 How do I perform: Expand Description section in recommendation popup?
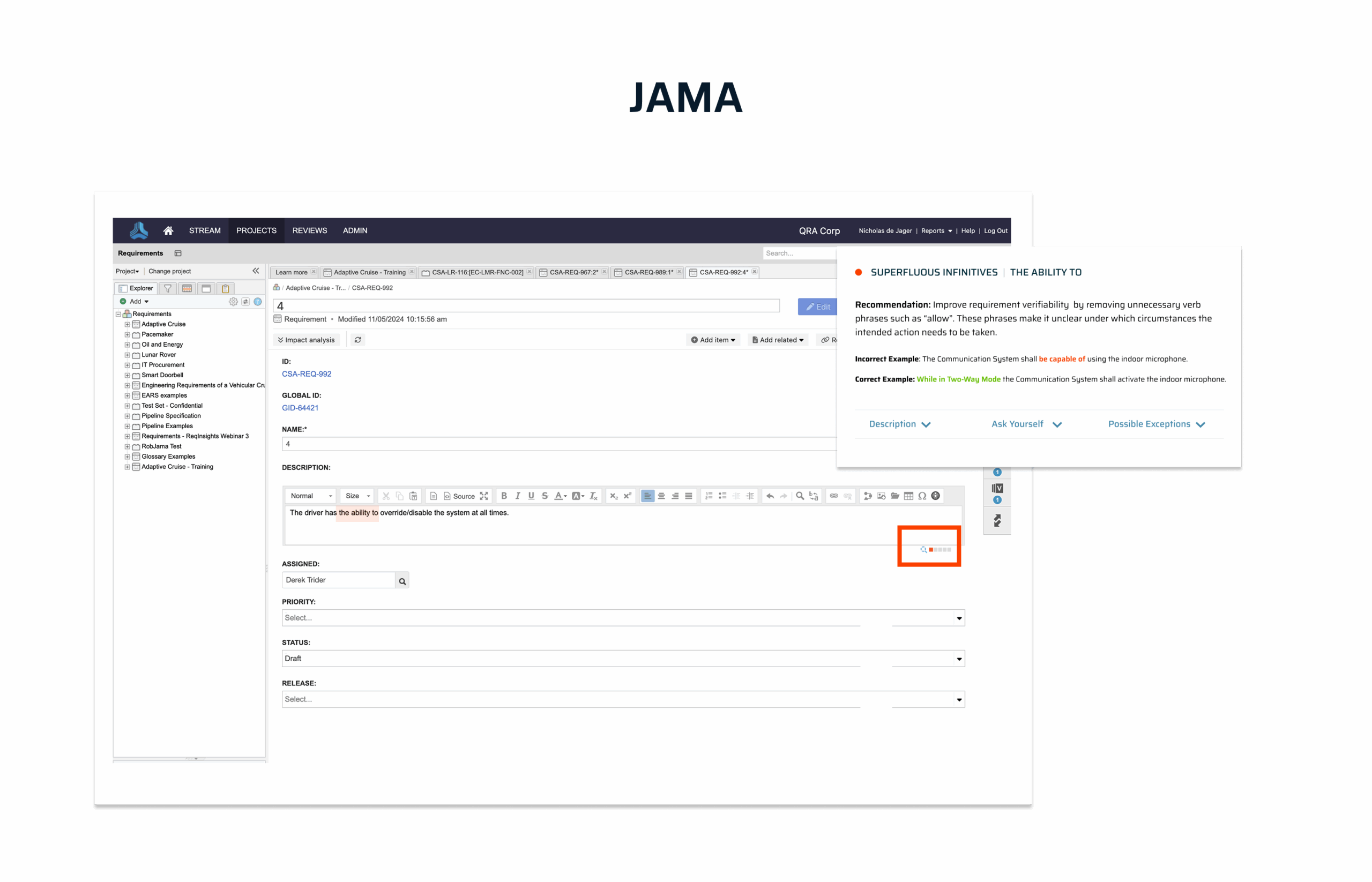[899, 424]
